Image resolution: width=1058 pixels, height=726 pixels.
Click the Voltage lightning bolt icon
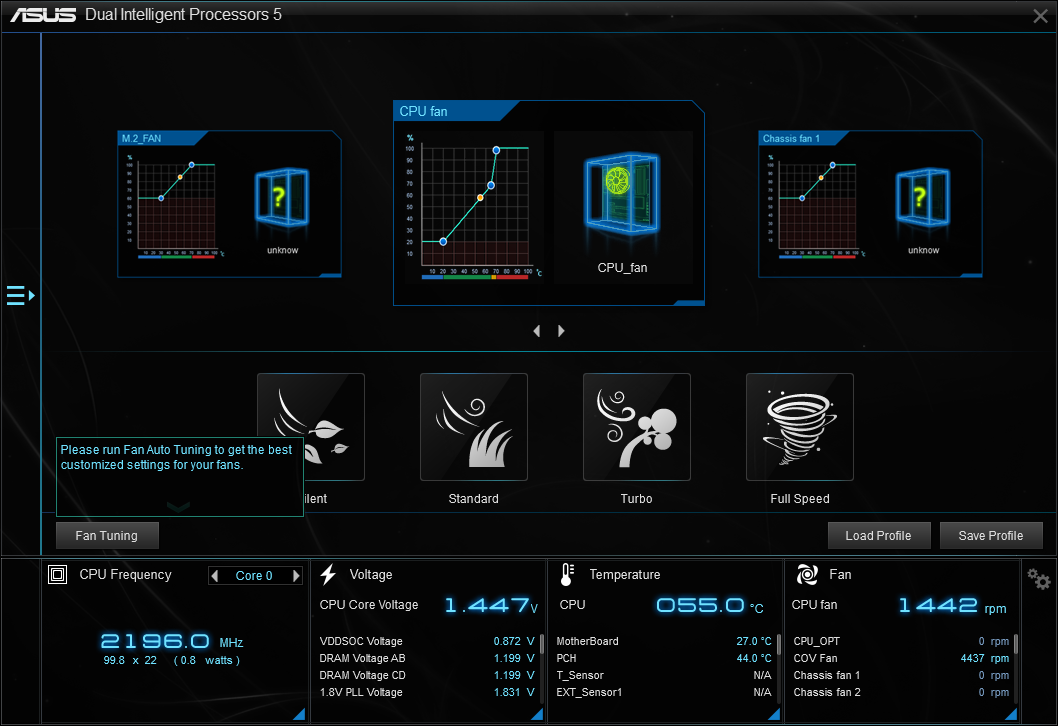(x=328, y=574)
